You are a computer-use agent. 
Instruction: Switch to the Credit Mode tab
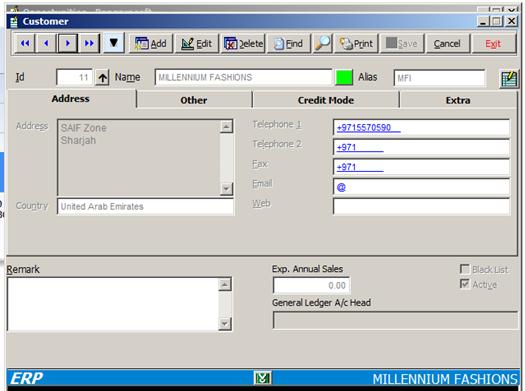(326, 100)
